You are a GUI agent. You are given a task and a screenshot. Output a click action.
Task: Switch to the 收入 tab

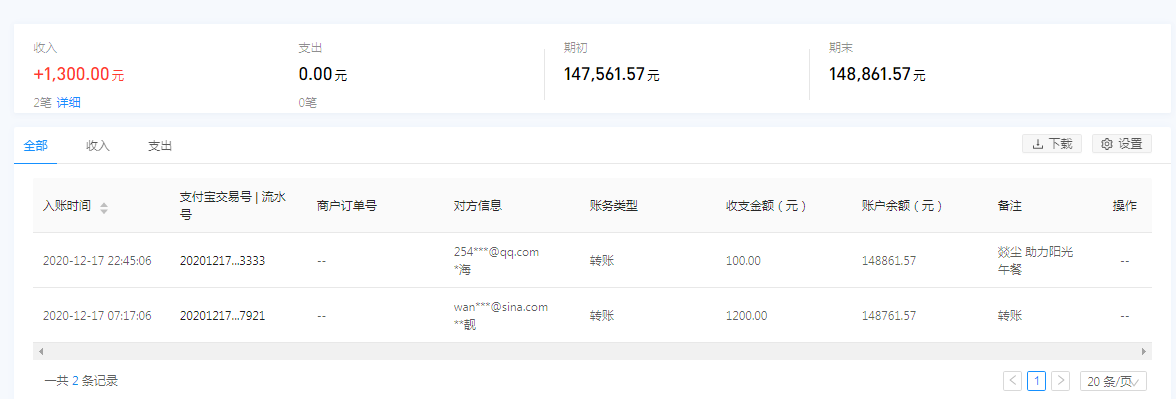point(98,146)
